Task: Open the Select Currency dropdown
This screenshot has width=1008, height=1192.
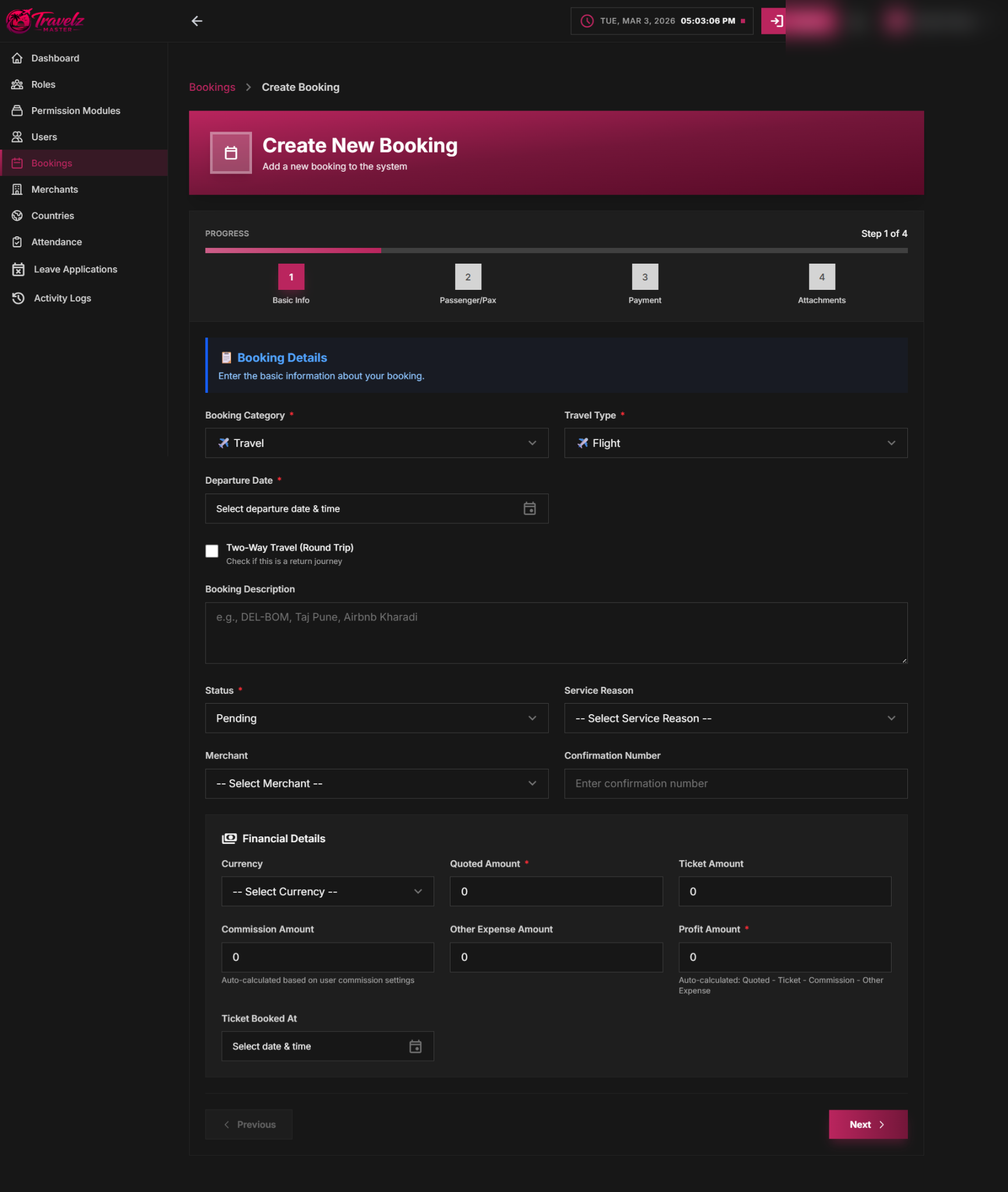Action: tap(328, 892)
